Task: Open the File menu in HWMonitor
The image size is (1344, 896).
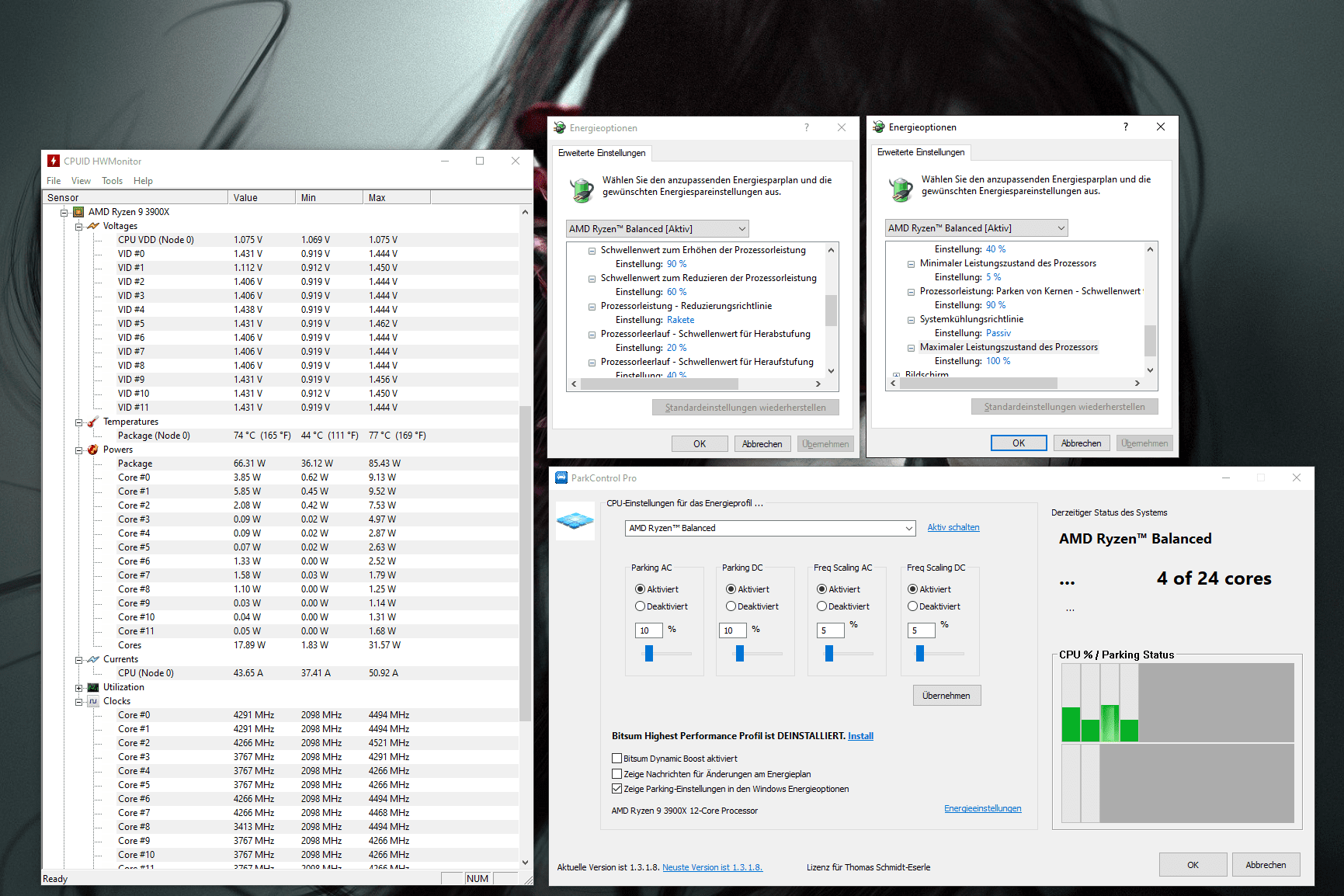Action: pos(54,181)
